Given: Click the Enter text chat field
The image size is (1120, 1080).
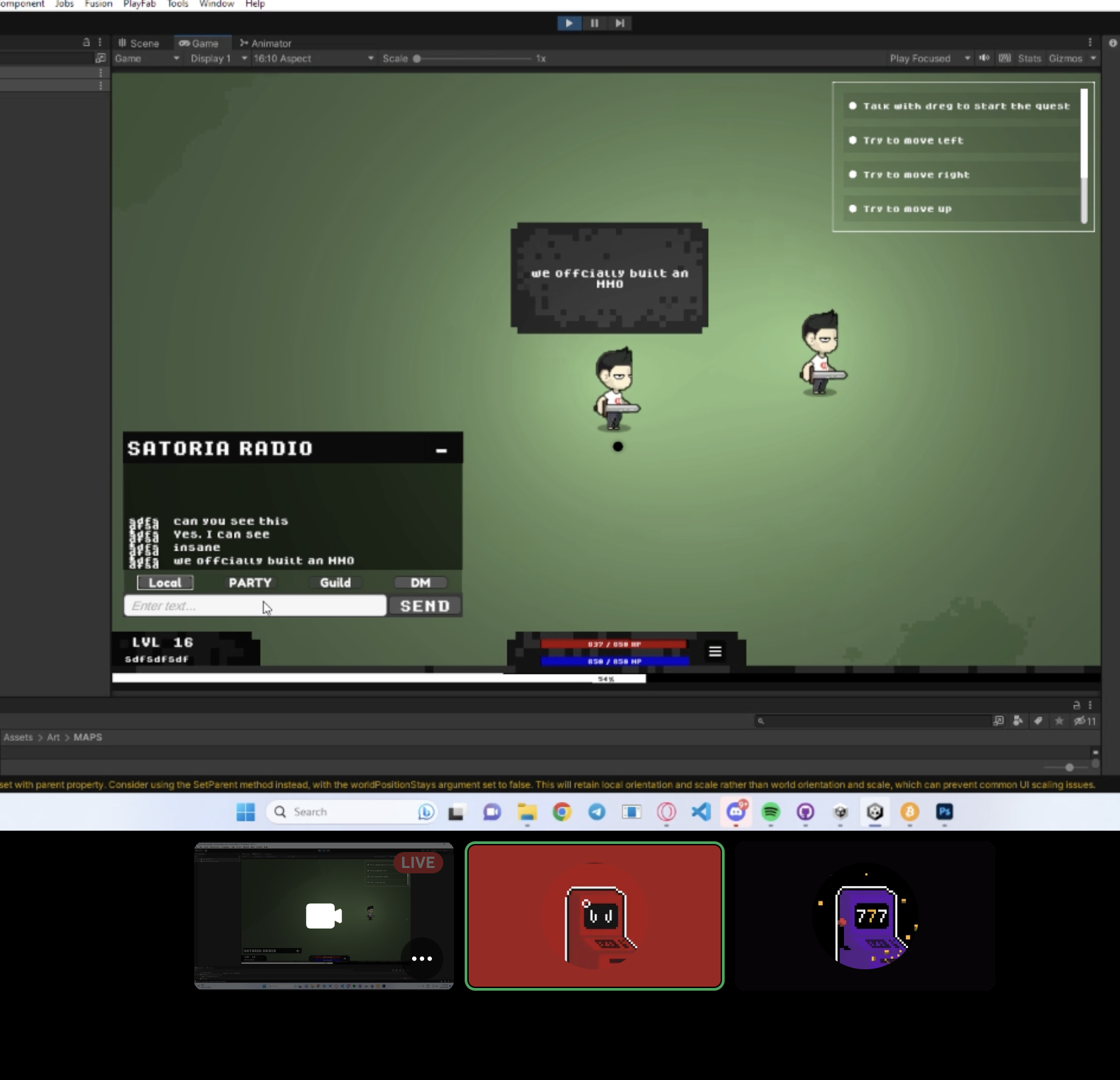Looking at the screenshot, I should click(x=255, y=605).
